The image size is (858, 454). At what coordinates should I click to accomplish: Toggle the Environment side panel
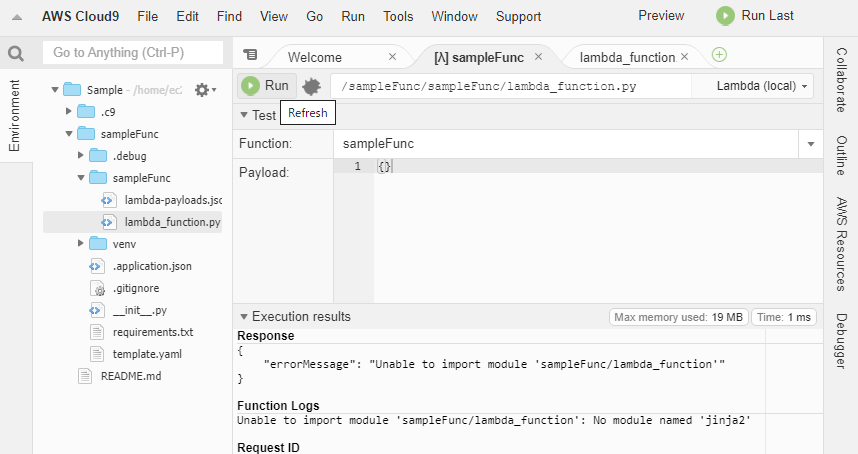[x=15, y=115]
